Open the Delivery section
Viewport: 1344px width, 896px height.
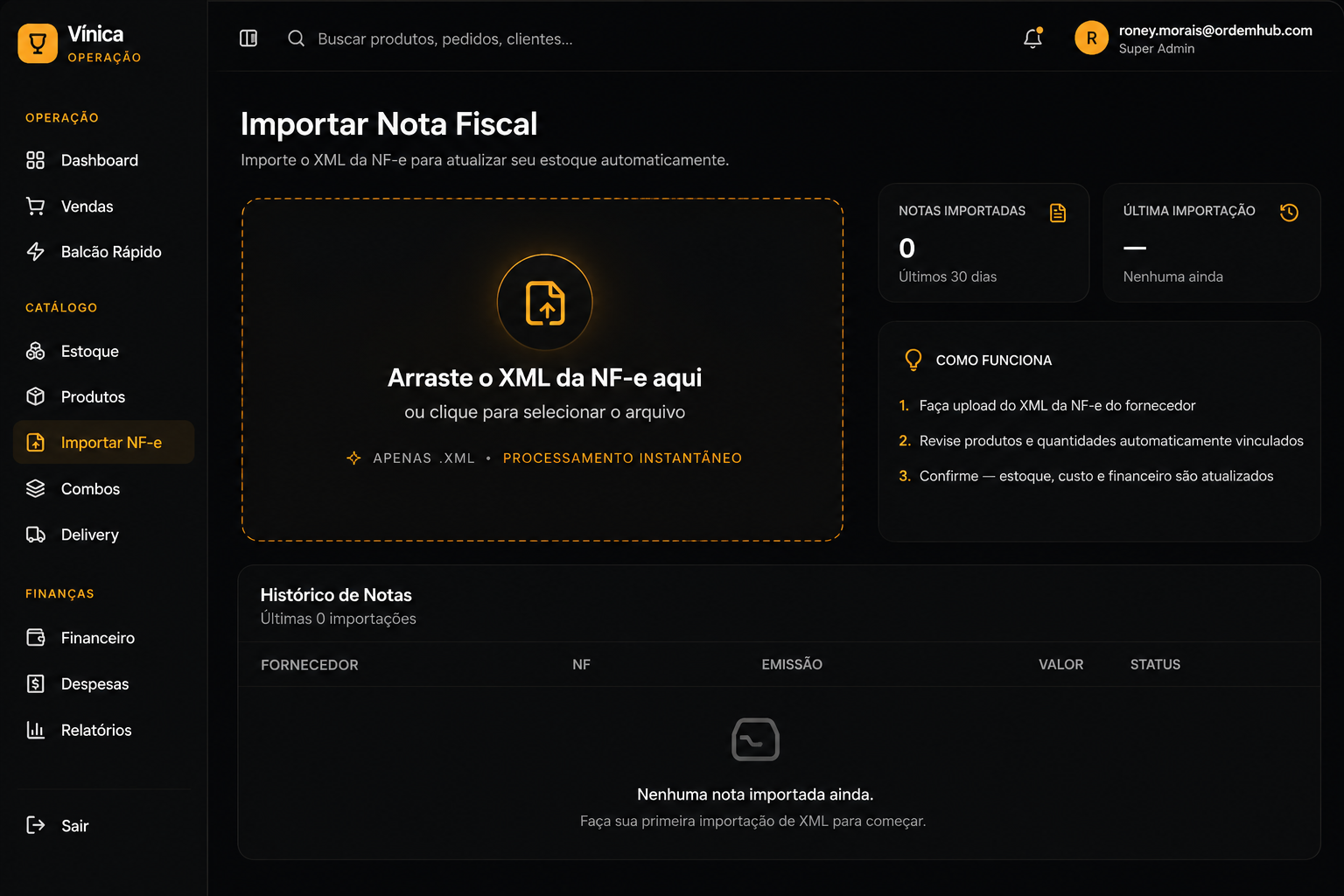point(103,535)
